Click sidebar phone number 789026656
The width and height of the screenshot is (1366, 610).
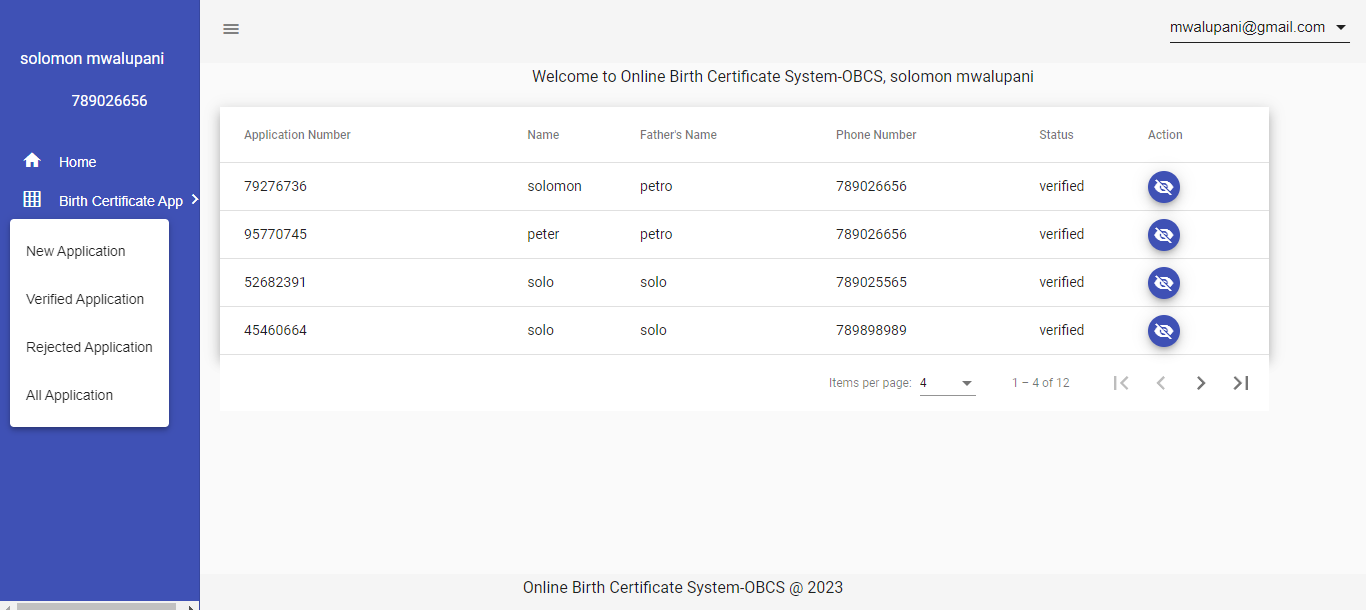click(109, 101)
